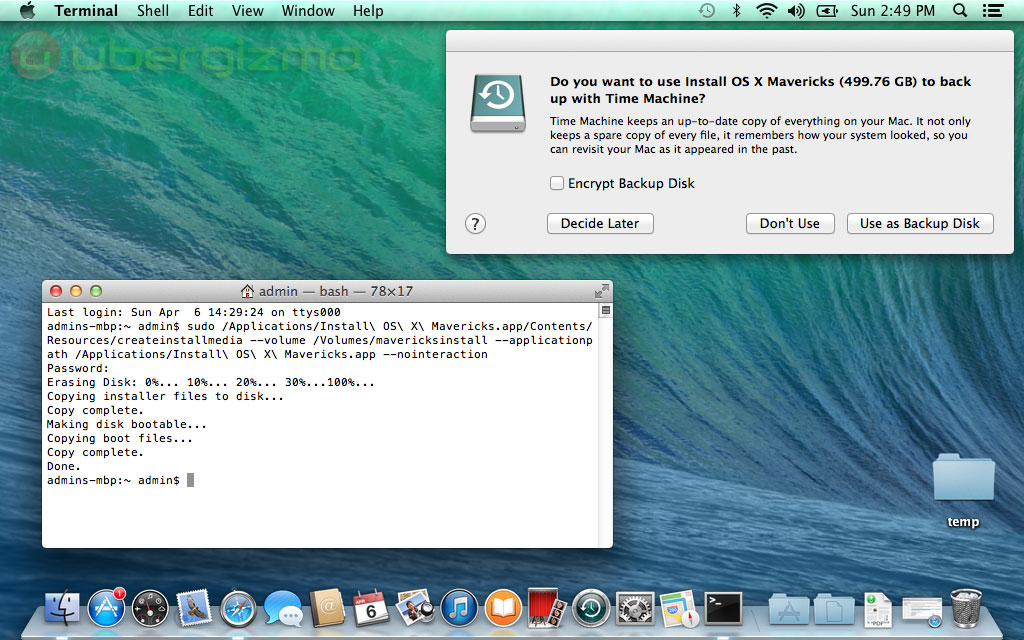Minimize Terminal with the yellow button
1024x640 pixels.
coord(76,291)
